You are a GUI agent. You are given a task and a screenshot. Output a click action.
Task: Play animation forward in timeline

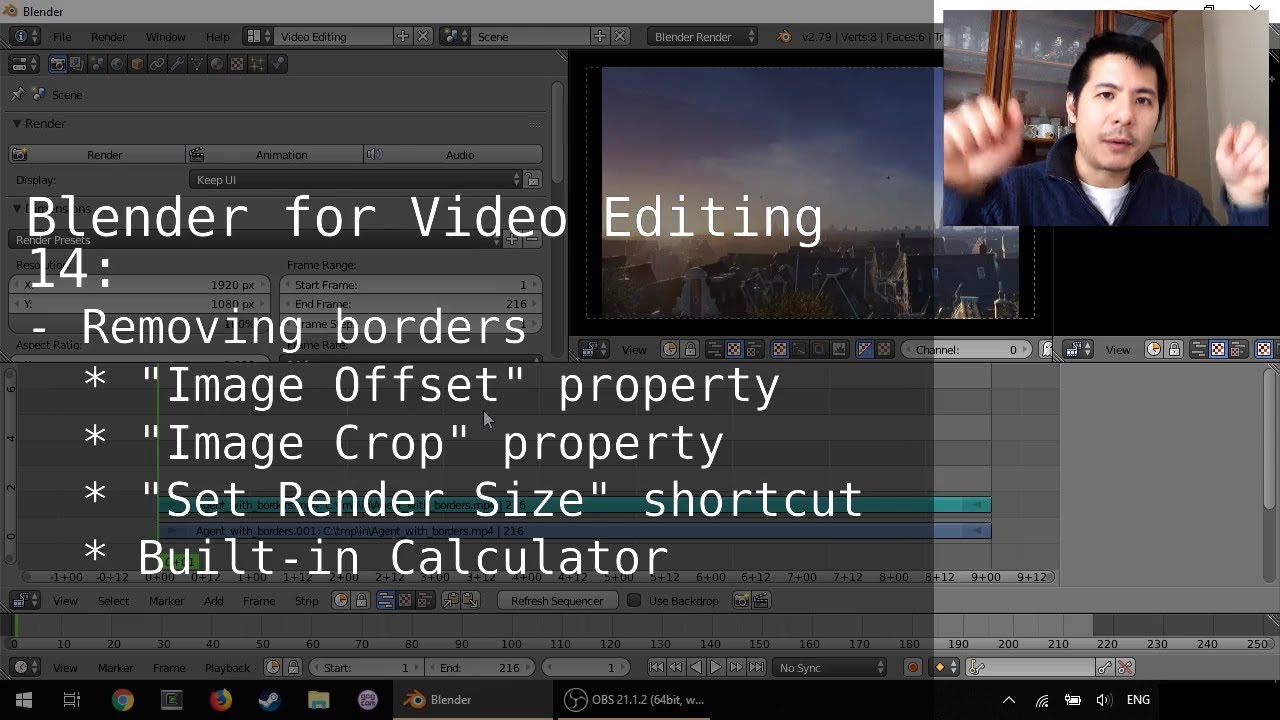point(716,667)
